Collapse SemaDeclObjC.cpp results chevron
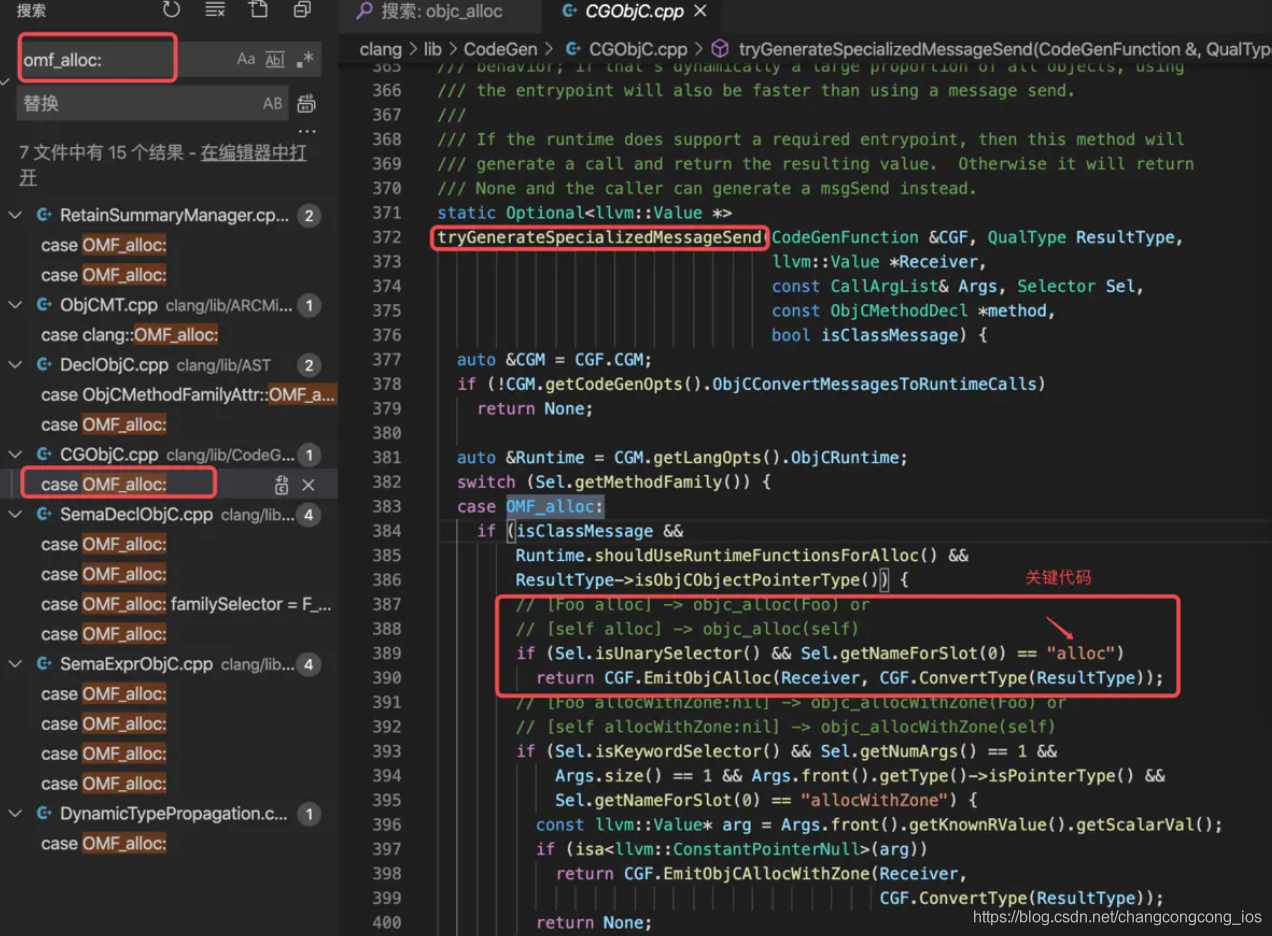This screenshot has height=936, width=1272. coord(16,515)
